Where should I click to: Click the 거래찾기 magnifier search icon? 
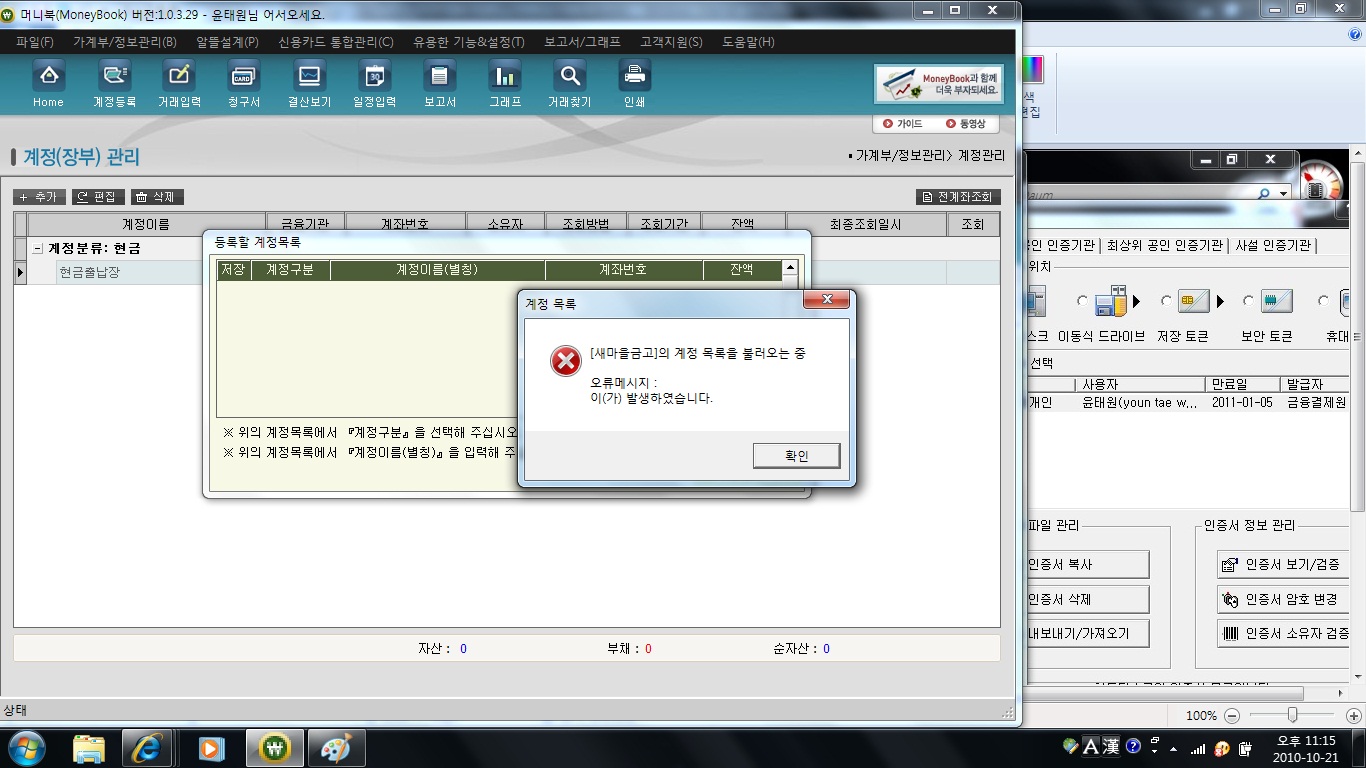click(x=569, y=77)
